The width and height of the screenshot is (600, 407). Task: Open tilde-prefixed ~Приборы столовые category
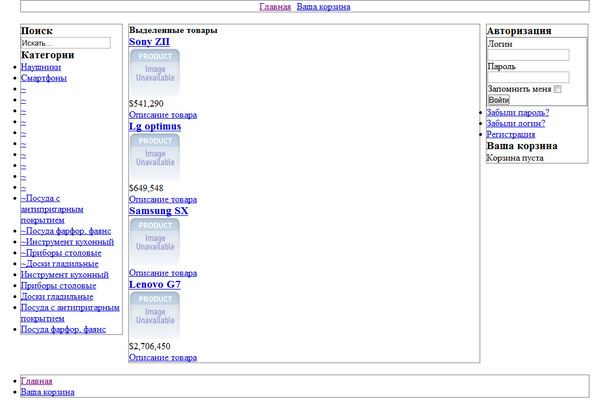pyautogui.click(x=61, y=253)
